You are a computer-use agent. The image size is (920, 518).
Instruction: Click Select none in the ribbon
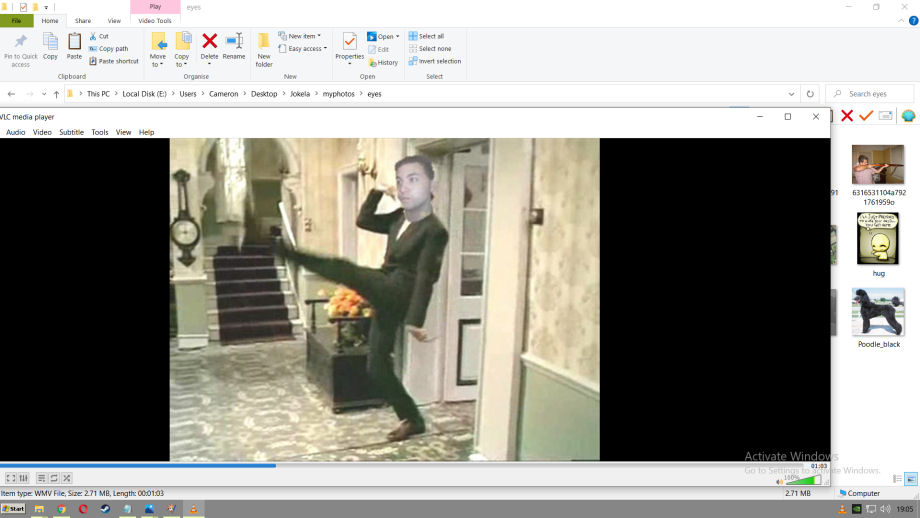[x=430, y=49]
